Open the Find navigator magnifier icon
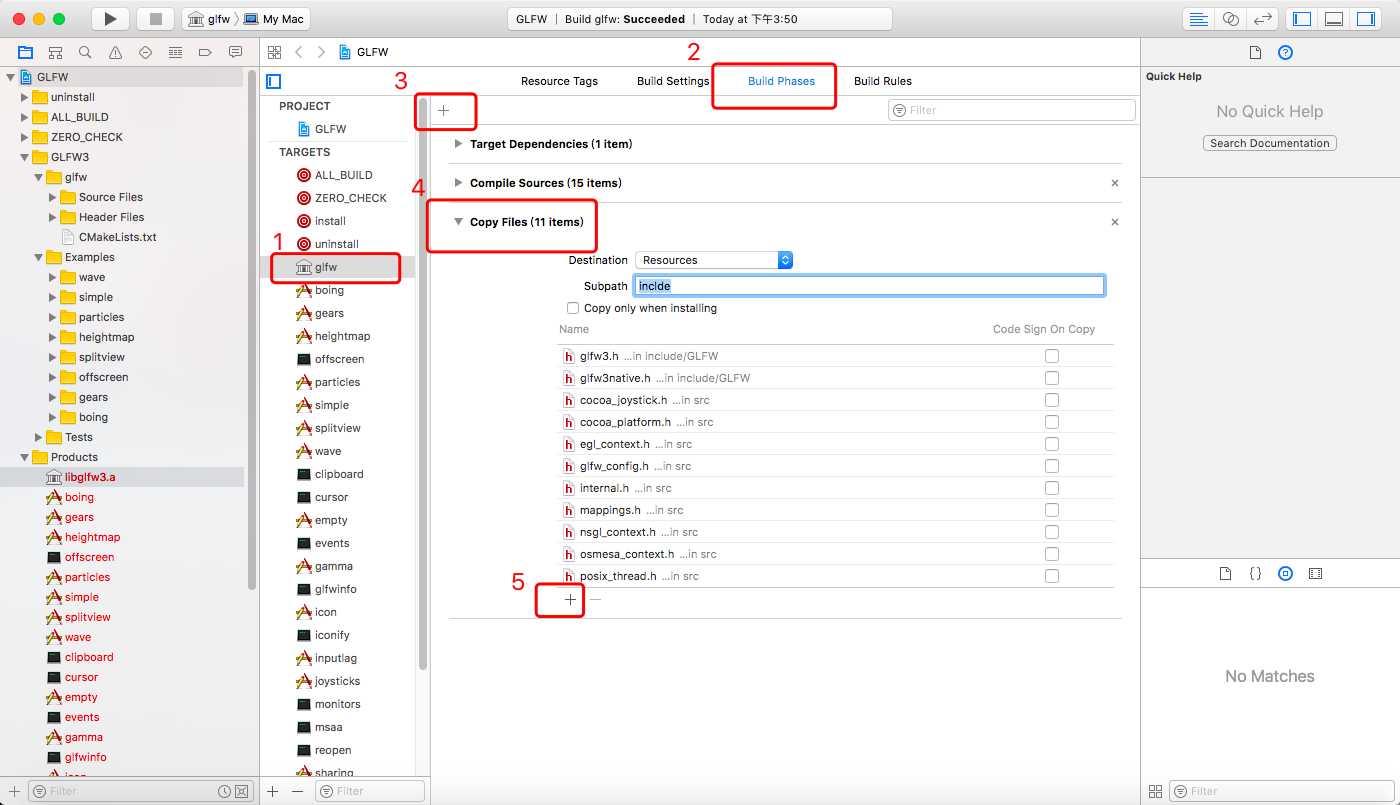This screenshot has height=805, width=1400. (85, 52)
